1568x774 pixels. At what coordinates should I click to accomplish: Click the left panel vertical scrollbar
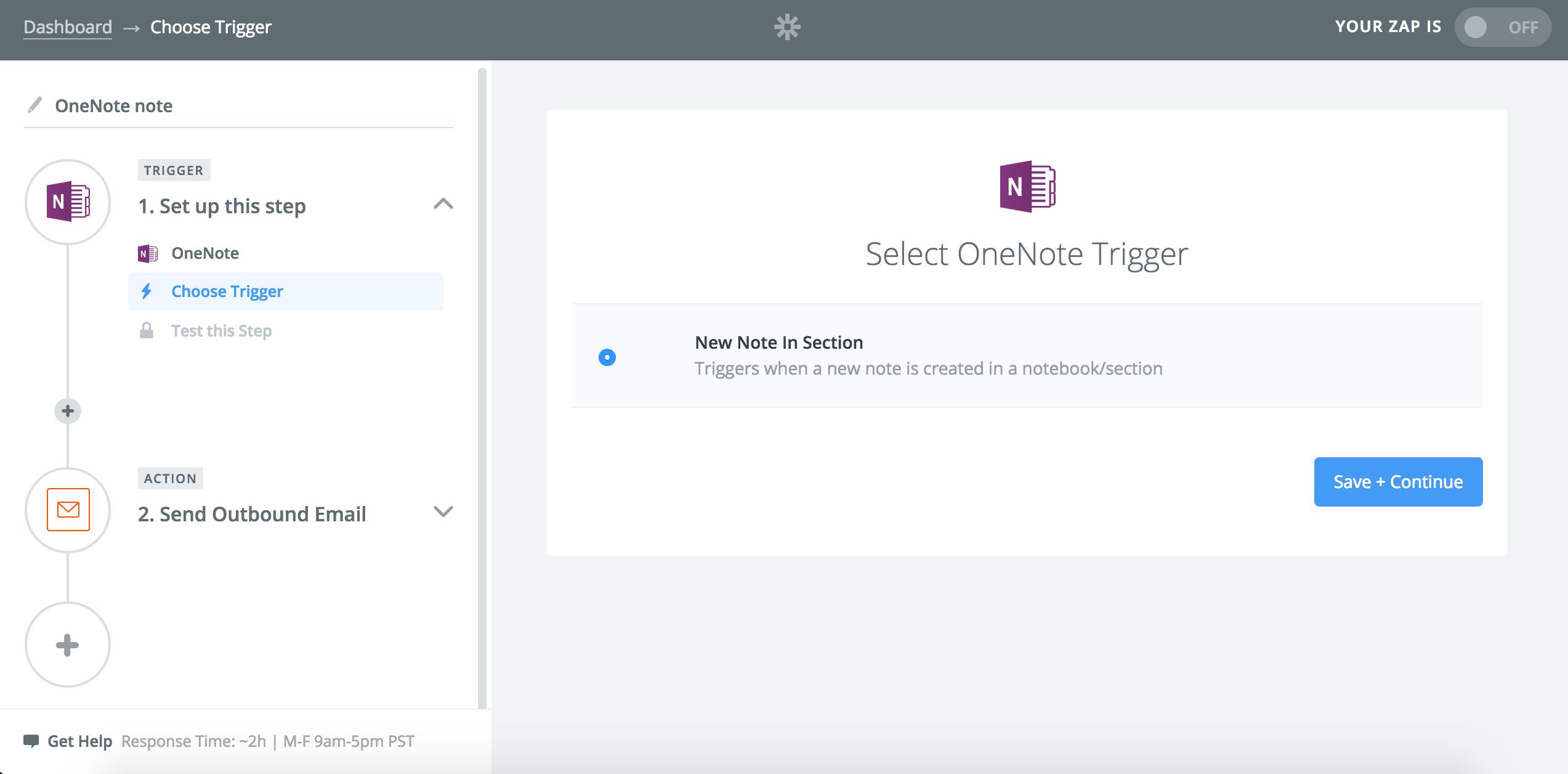[482, 388]
